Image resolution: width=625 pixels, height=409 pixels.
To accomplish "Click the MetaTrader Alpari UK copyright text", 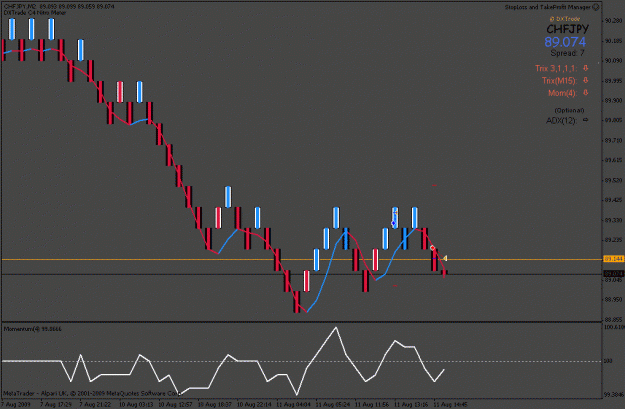I will (x=92, y=393).
